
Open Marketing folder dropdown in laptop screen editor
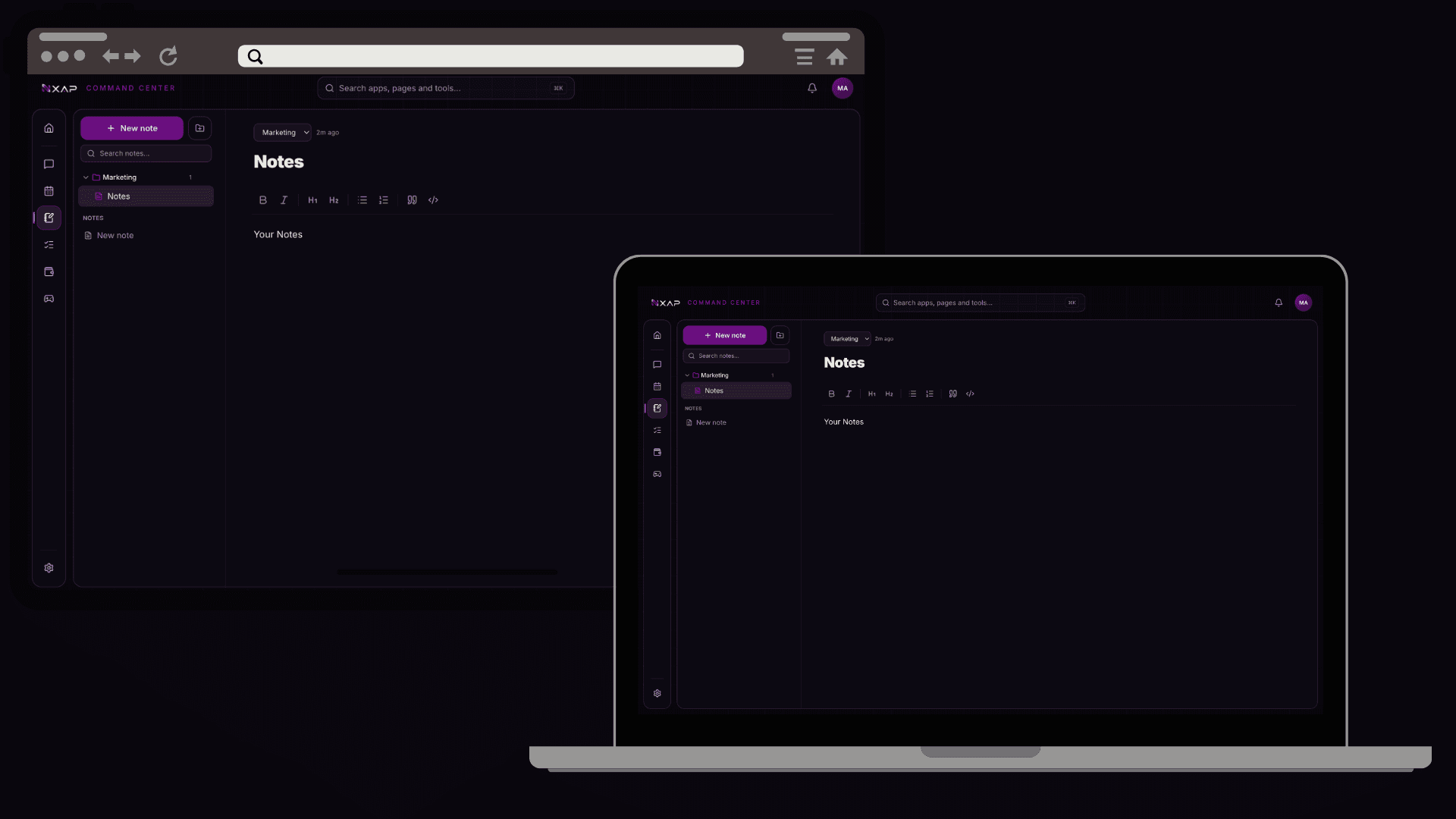point(848,339)
